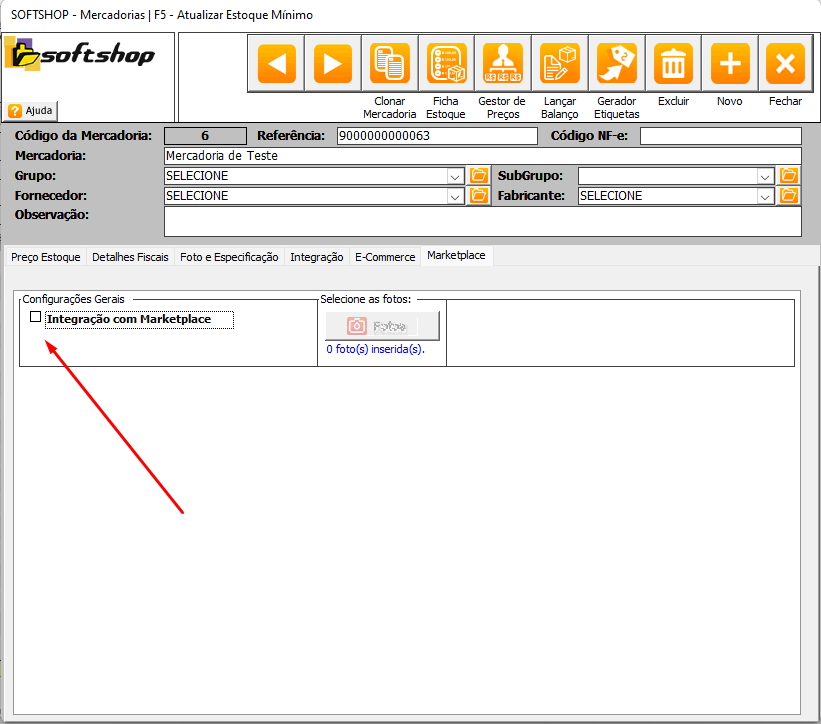
Task: Click the Ajuda help button
Action: click(x=31, y=110)
